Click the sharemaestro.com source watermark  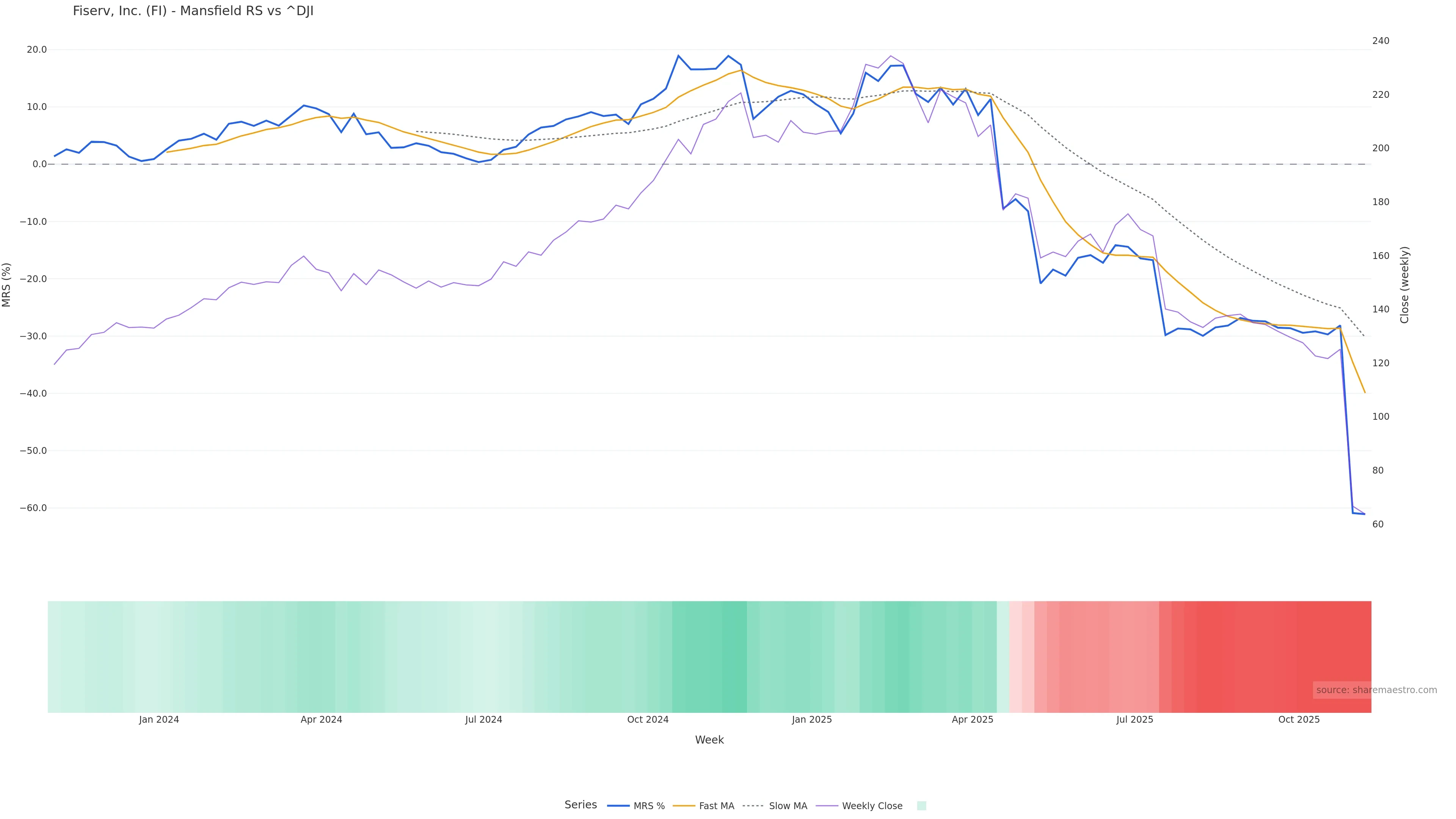pos(1376,690)
